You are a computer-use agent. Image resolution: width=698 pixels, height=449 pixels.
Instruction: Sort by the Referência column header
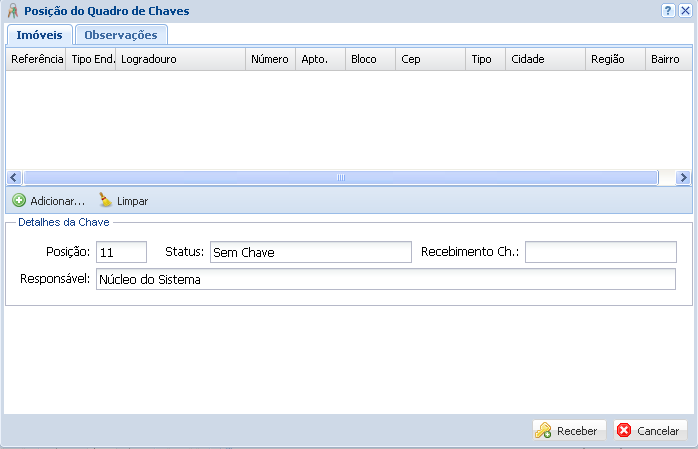(x=36, y=59)
